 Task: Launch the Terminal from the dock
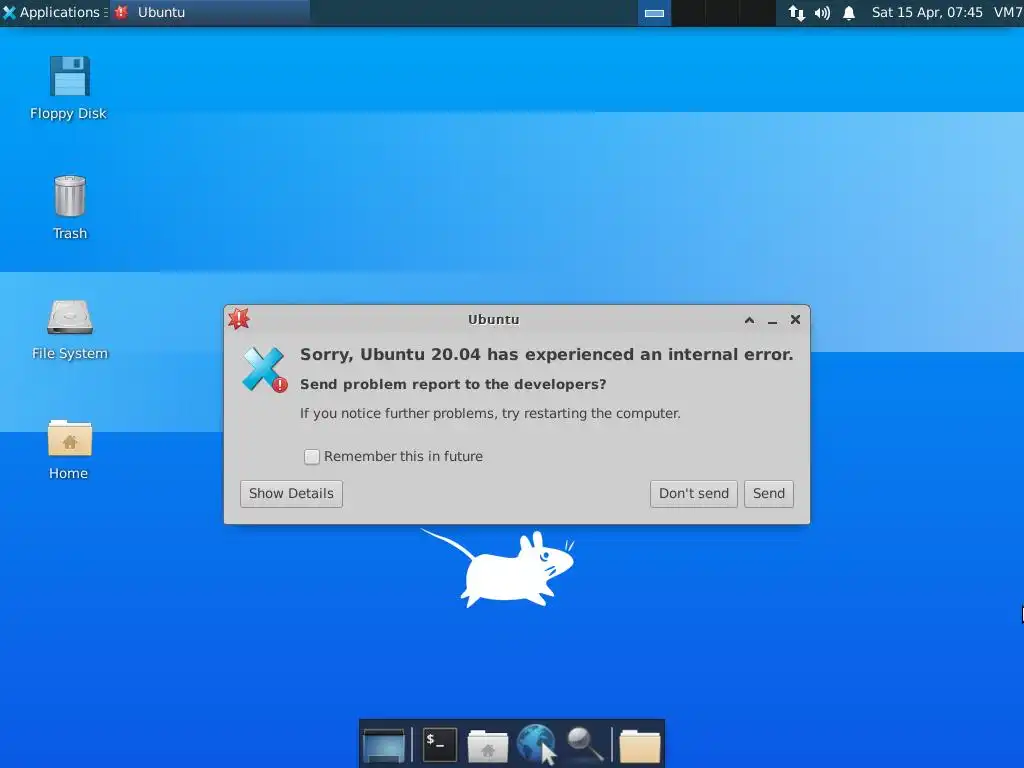pyautogui.click(x=440, y=744)
